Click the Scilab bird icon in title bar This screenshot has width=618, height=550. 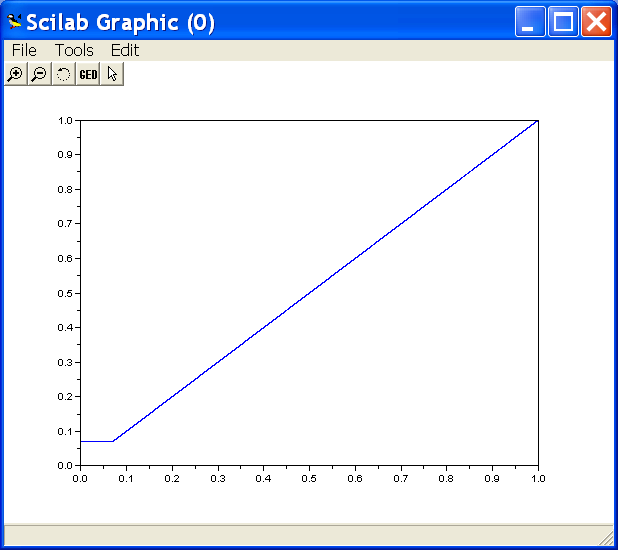click(14, 22)
